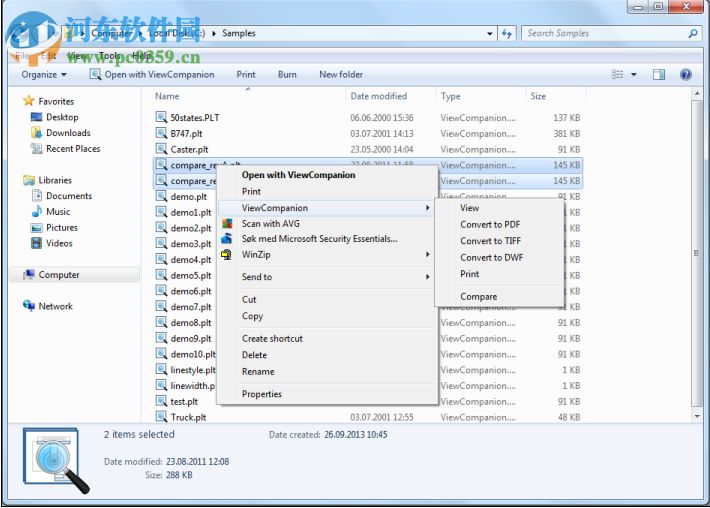710x508 pixels.
Task: Click the search magnifier icon
Action: pos(693,33)
